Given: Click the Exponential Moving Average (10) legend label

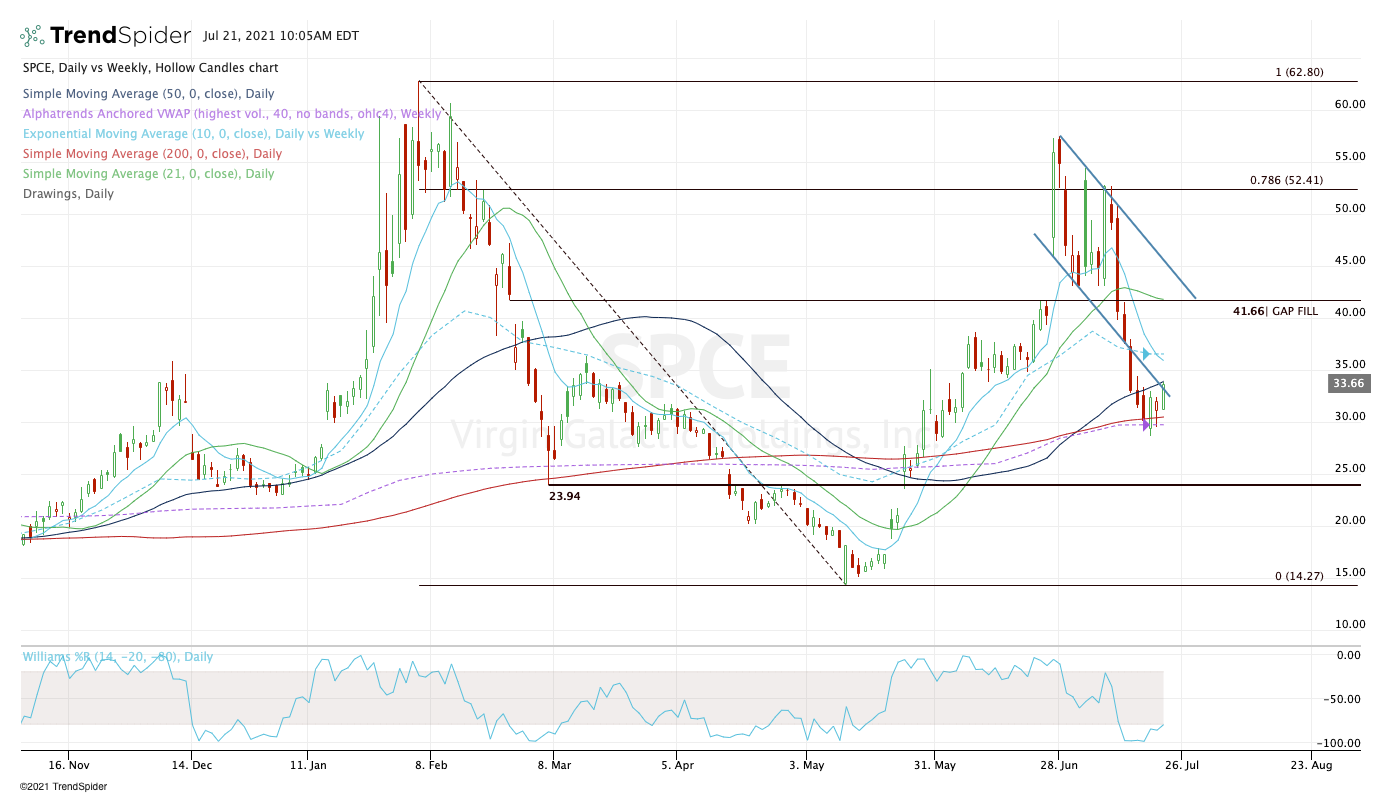Looking at the screenshot, I should (193, 134).
